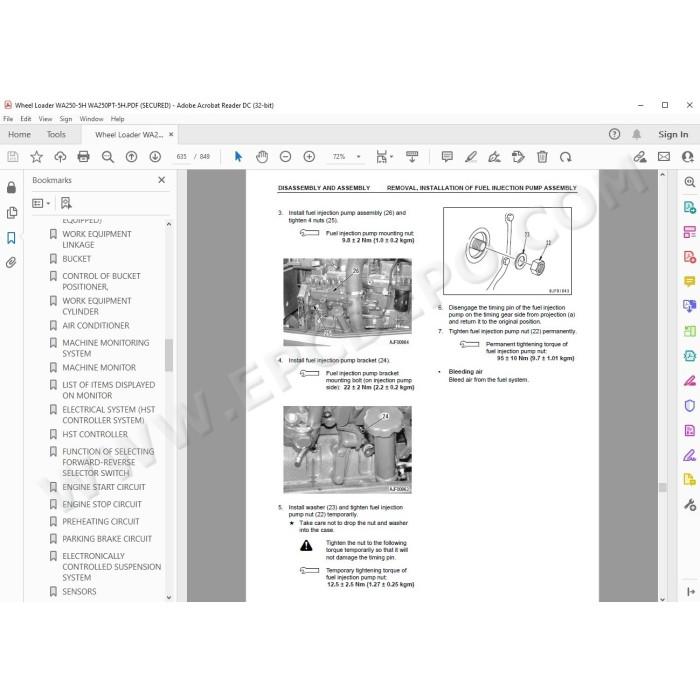
Task: Open MACHINE MONITOR bookmark
Action: click(x=99, y=367)
